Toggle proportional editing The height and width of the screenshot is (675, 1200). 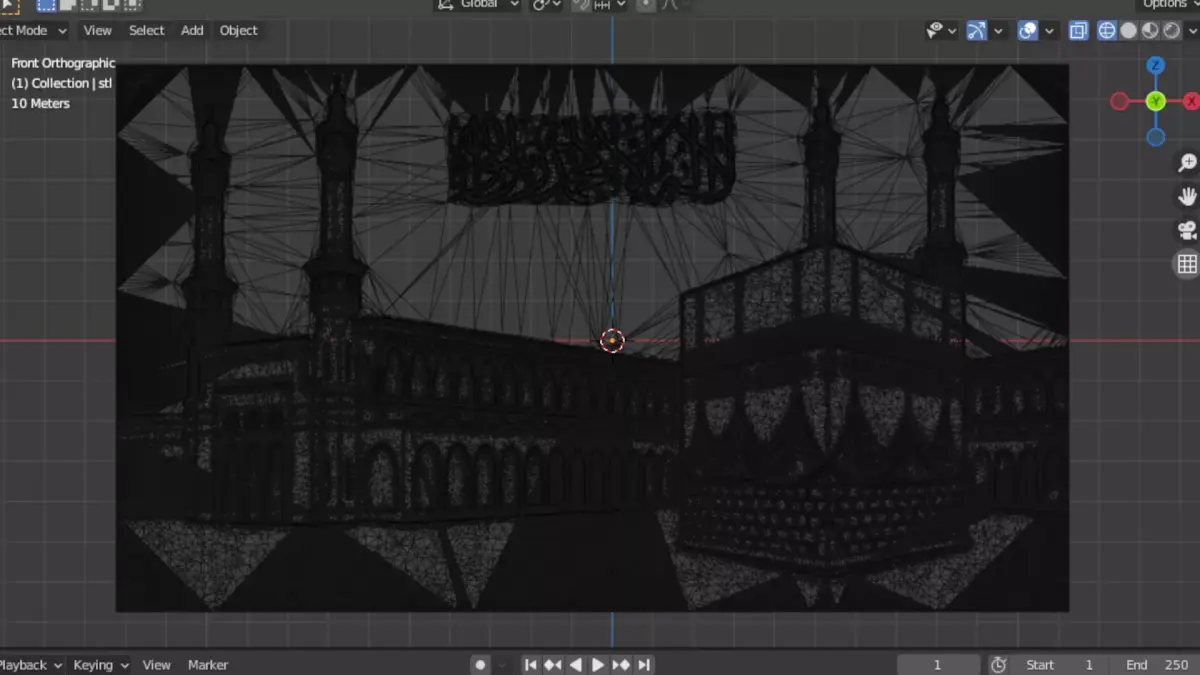[646, 4]
